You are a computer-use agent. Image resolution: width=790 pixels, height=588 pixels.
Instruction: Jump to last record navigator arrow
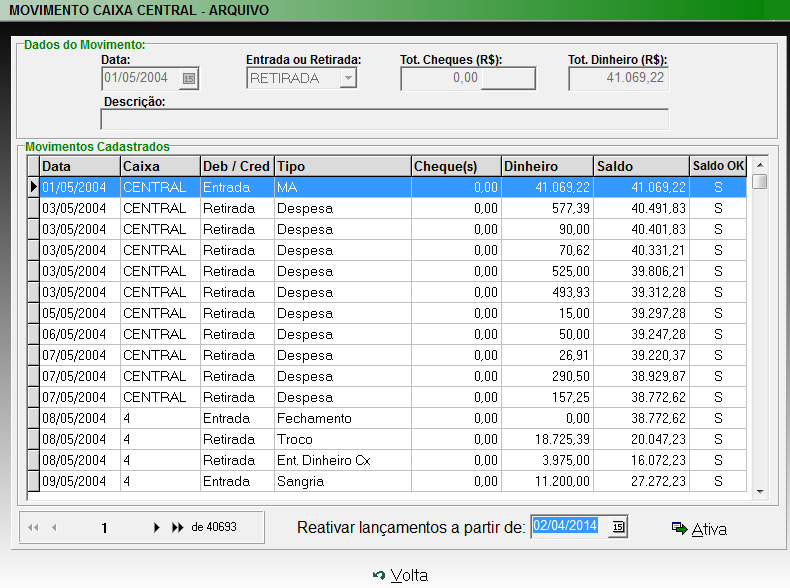tap(177, 528)
